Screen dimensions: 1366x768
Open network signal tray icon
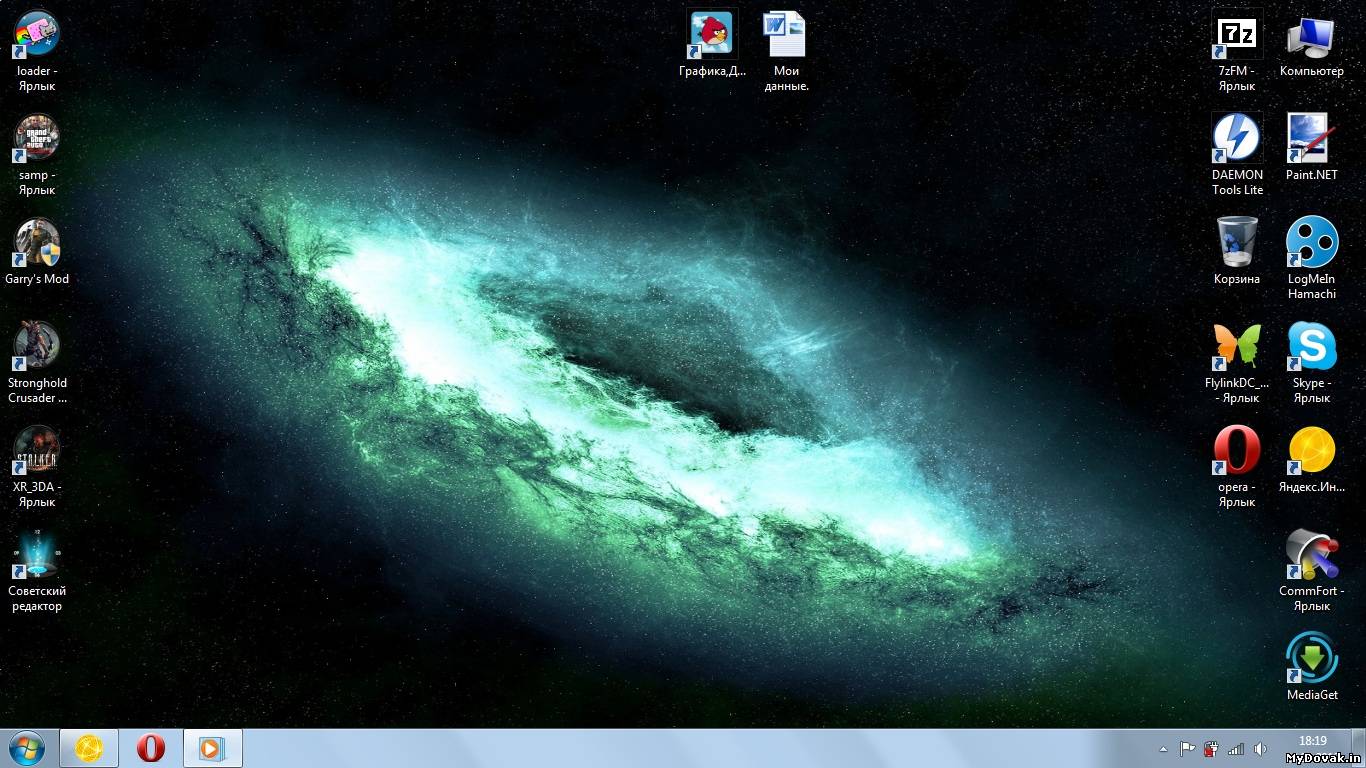(x=1236, y=748)
